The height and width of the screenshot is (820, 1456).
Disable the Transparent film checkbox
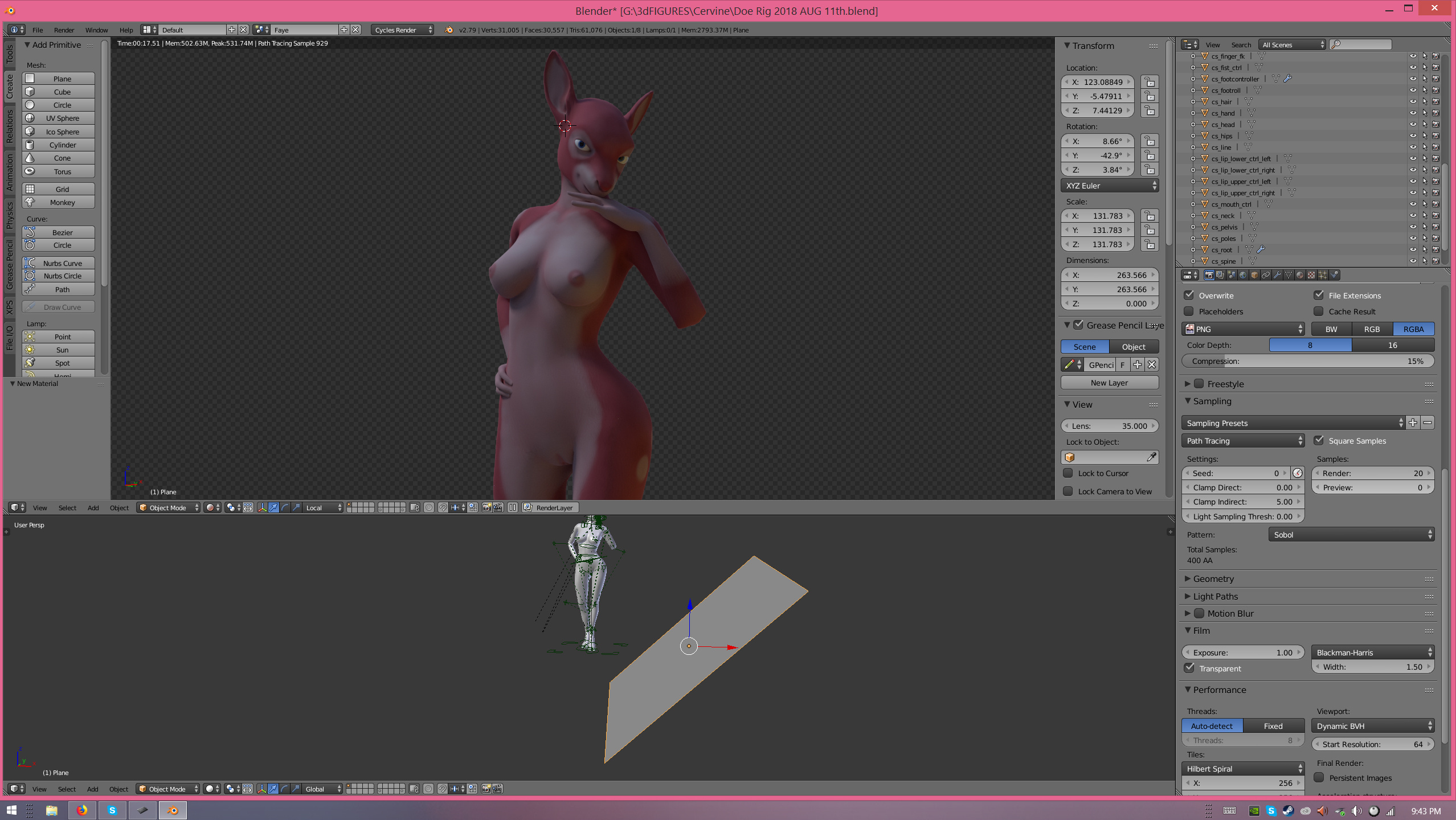click(1189, 668)
